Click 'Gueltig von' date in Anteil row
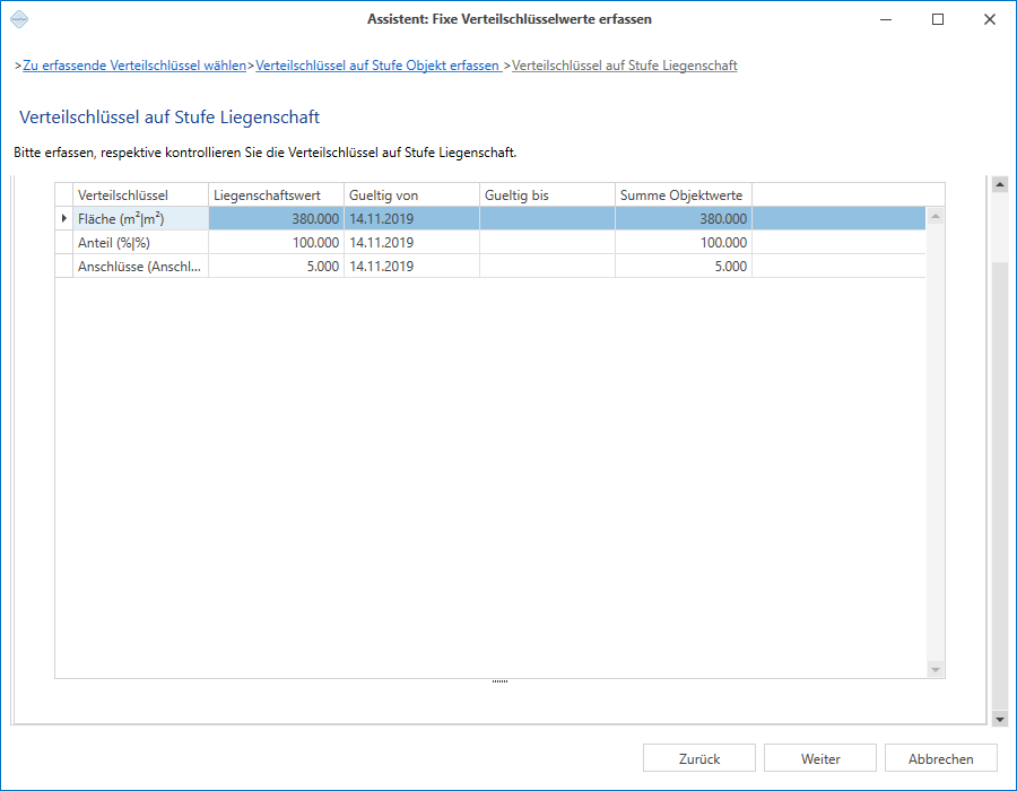Image resolution: width=1017 pixels, height=791 pixels. click(x=412, y=242)
